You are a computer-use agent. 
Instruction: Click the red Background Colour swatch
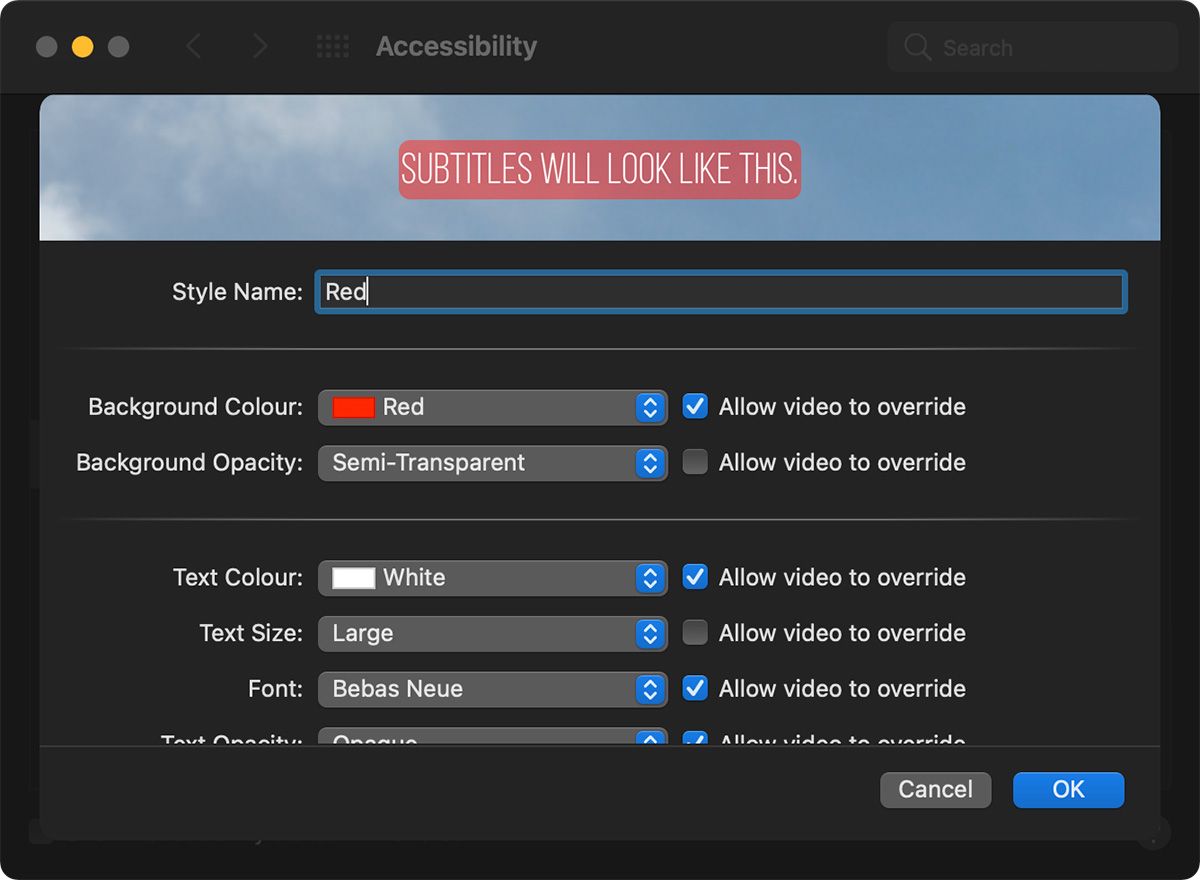353,407
